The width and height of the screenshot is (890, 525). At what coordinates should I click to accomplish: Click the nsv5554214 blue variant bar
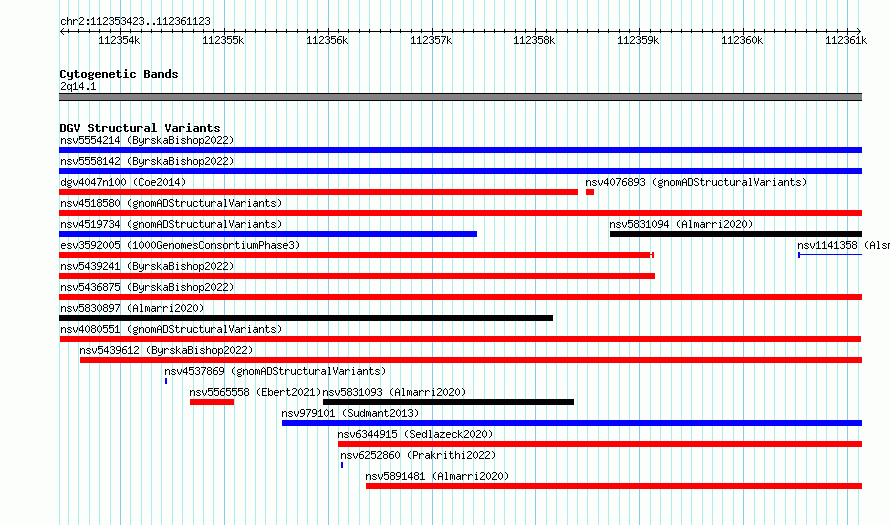[x=460, y=150]
